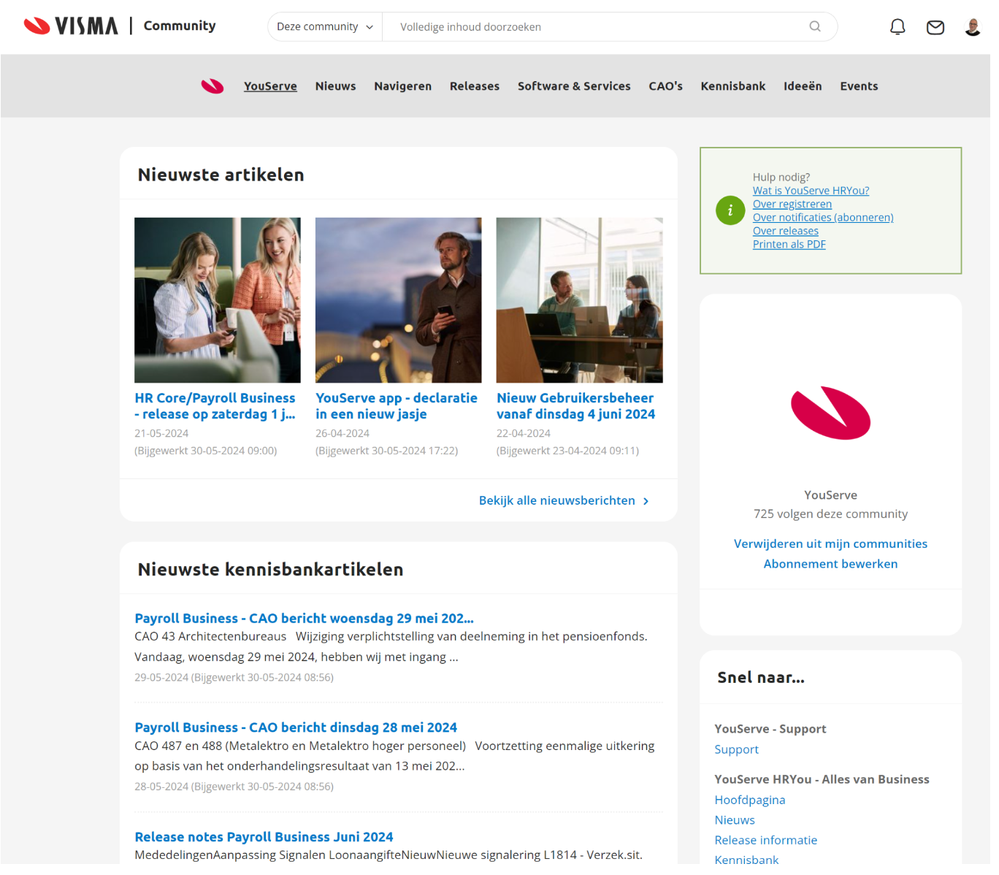Image resolution: width=999 pixels, height=875 pixels.
Task: Click Over releases help link
Action: (x=785, y=231)
